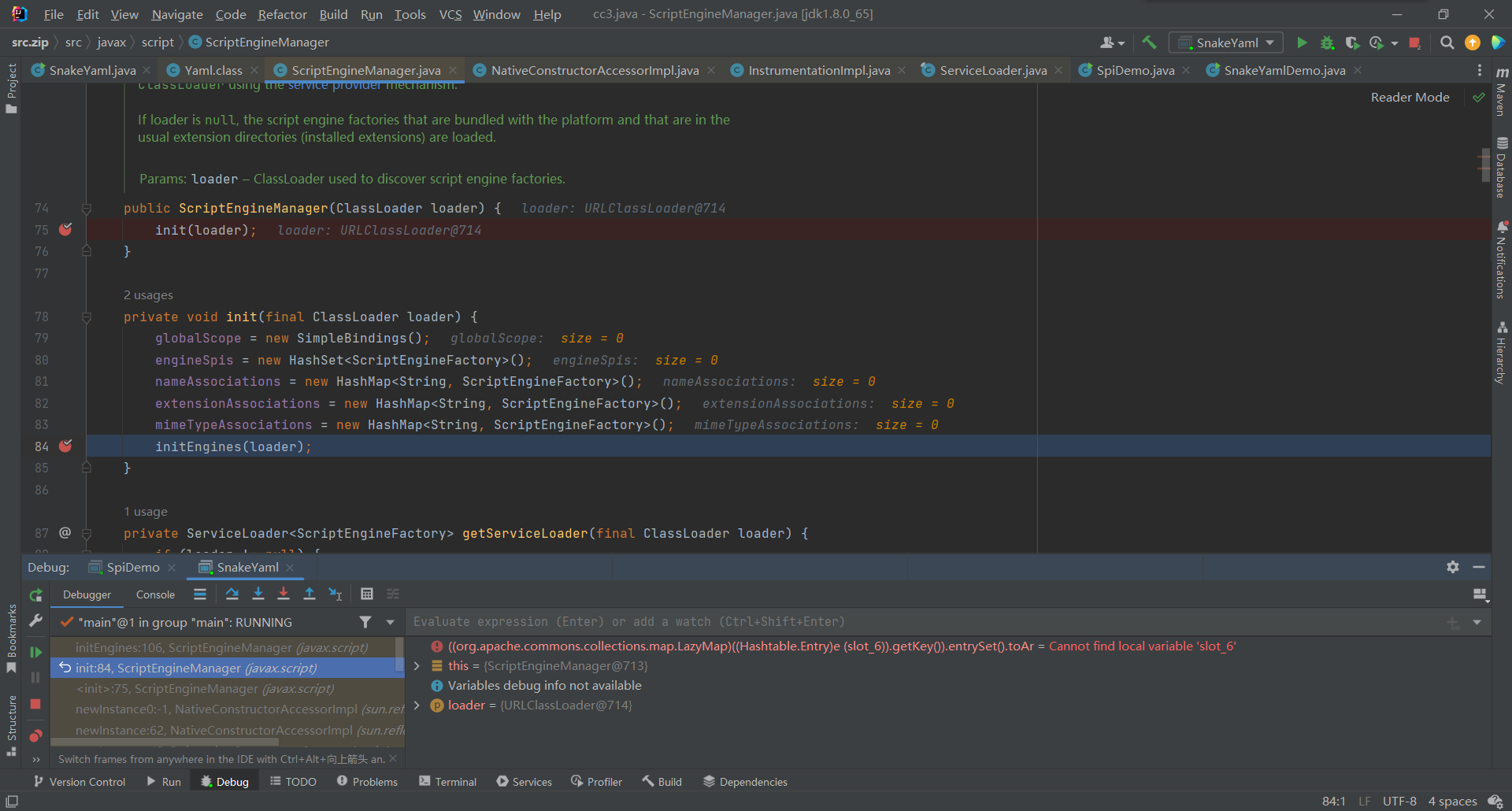The image size is (1512, 811).
Task: Force step into (red arrow)
Action: [283, 594]
